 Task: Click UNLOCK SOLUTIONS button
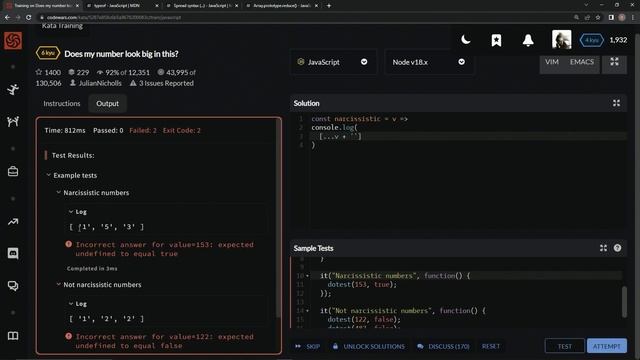pyautogui.click(x=369, y=346)
